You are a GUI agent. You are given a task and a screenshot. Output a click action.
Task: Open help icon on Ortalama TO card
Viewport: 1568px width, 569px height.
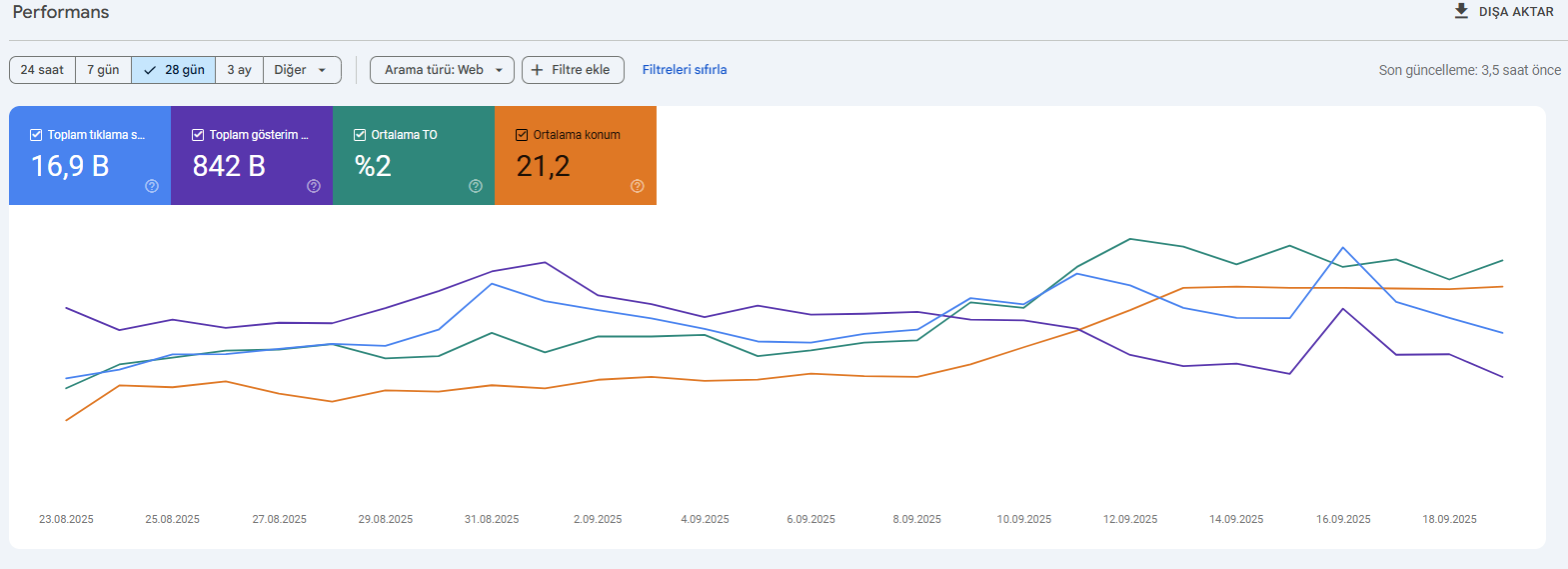point(476,186)
